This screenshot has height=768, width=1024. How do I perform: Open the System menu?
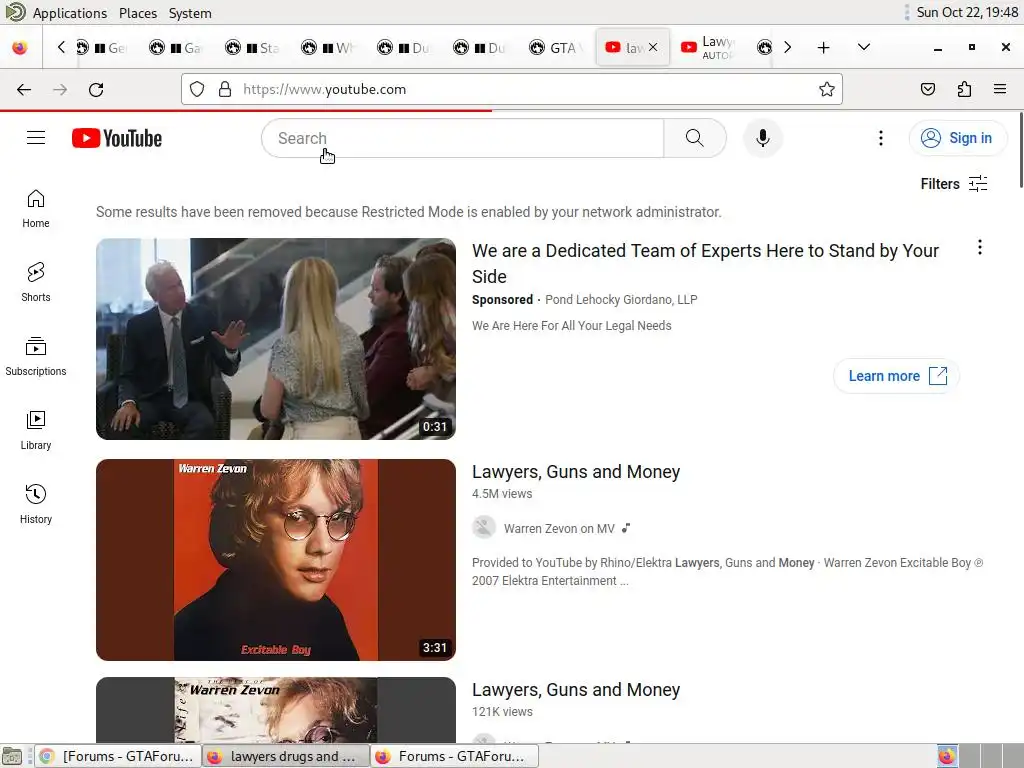coord(190,13)
